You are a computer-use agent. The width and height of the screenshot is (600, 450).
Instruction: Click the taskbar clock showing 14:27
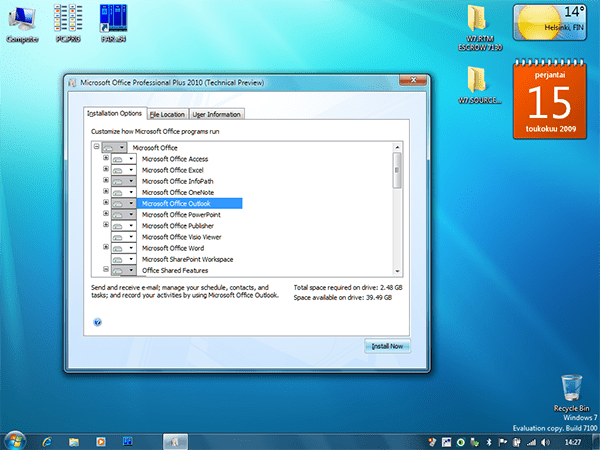[573, 442]
